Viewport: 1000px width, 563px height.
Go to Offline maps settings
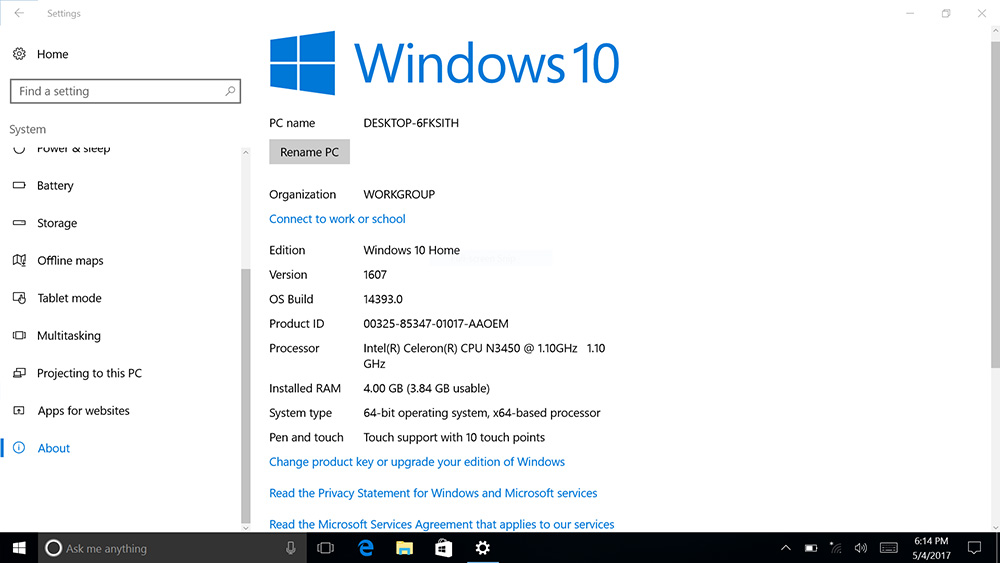coord(70,260)
